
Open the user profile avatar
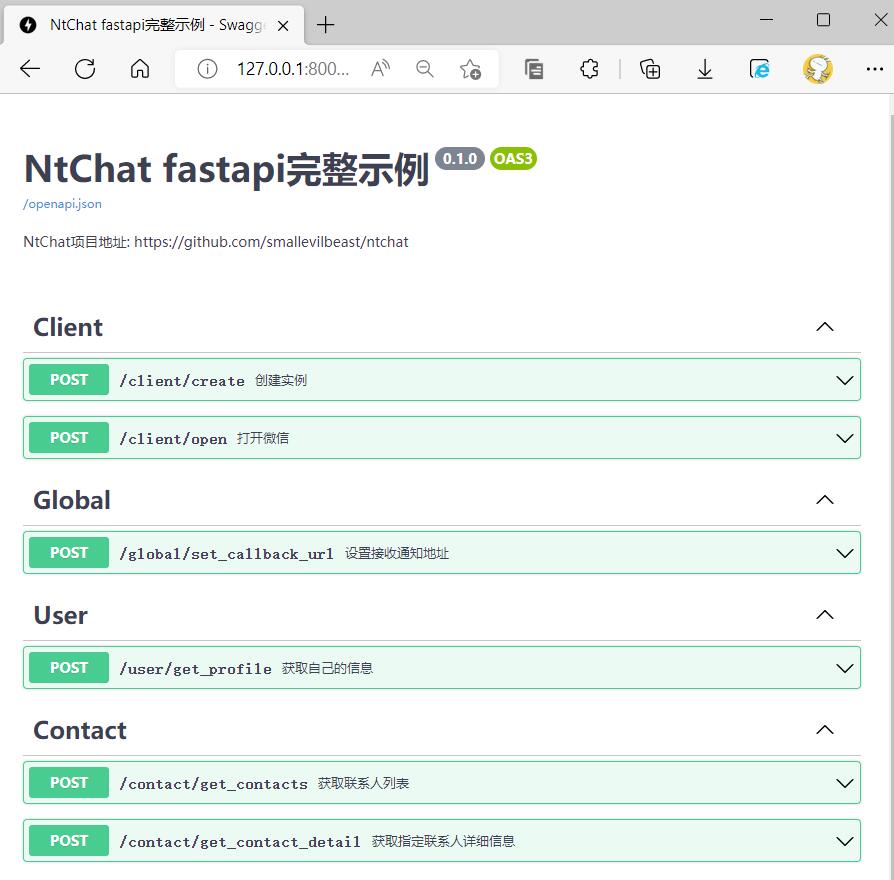pos(818,69)
